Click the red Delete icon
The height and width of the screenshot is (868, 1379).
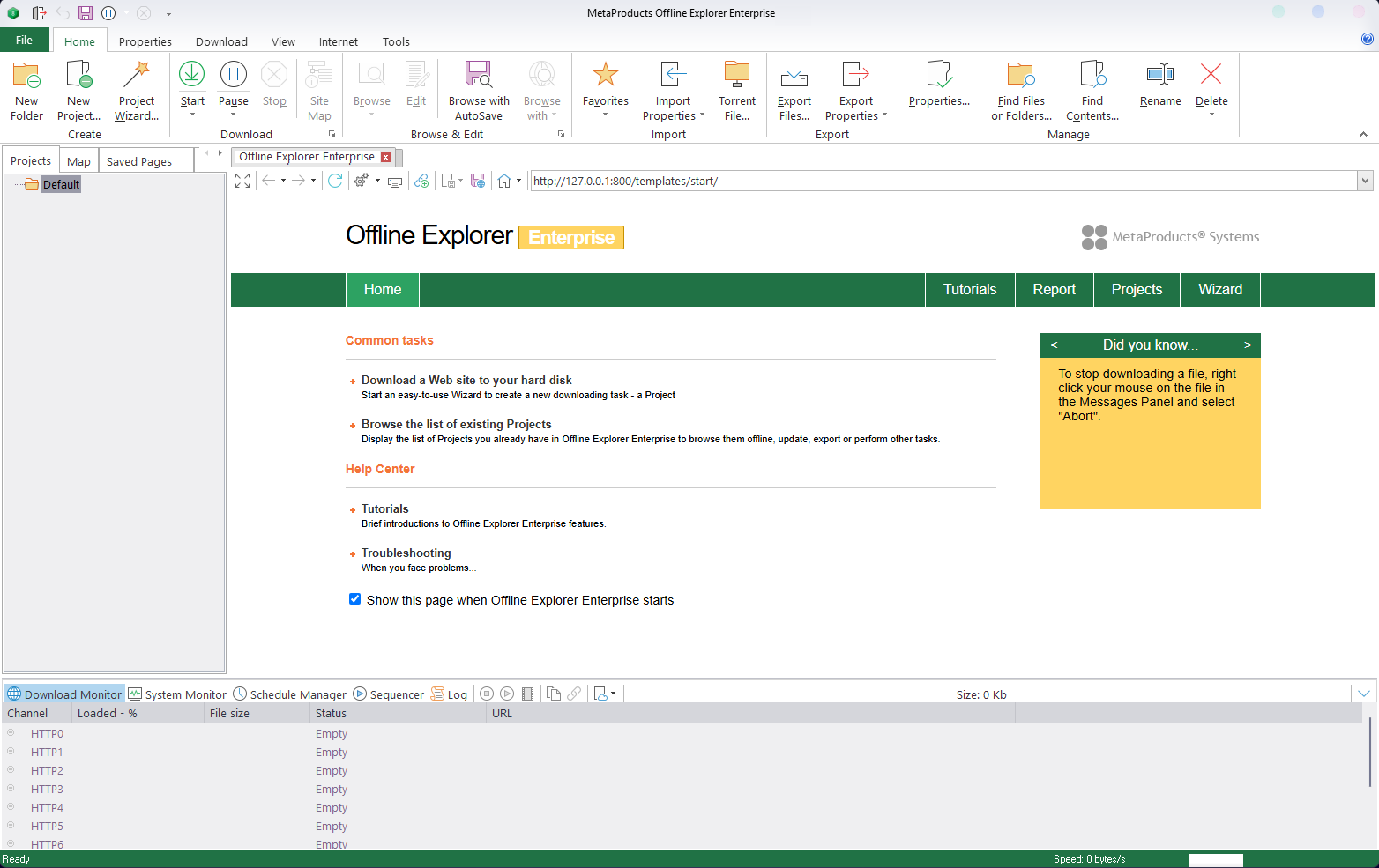pyautogui.click(x=1211, y=75)
